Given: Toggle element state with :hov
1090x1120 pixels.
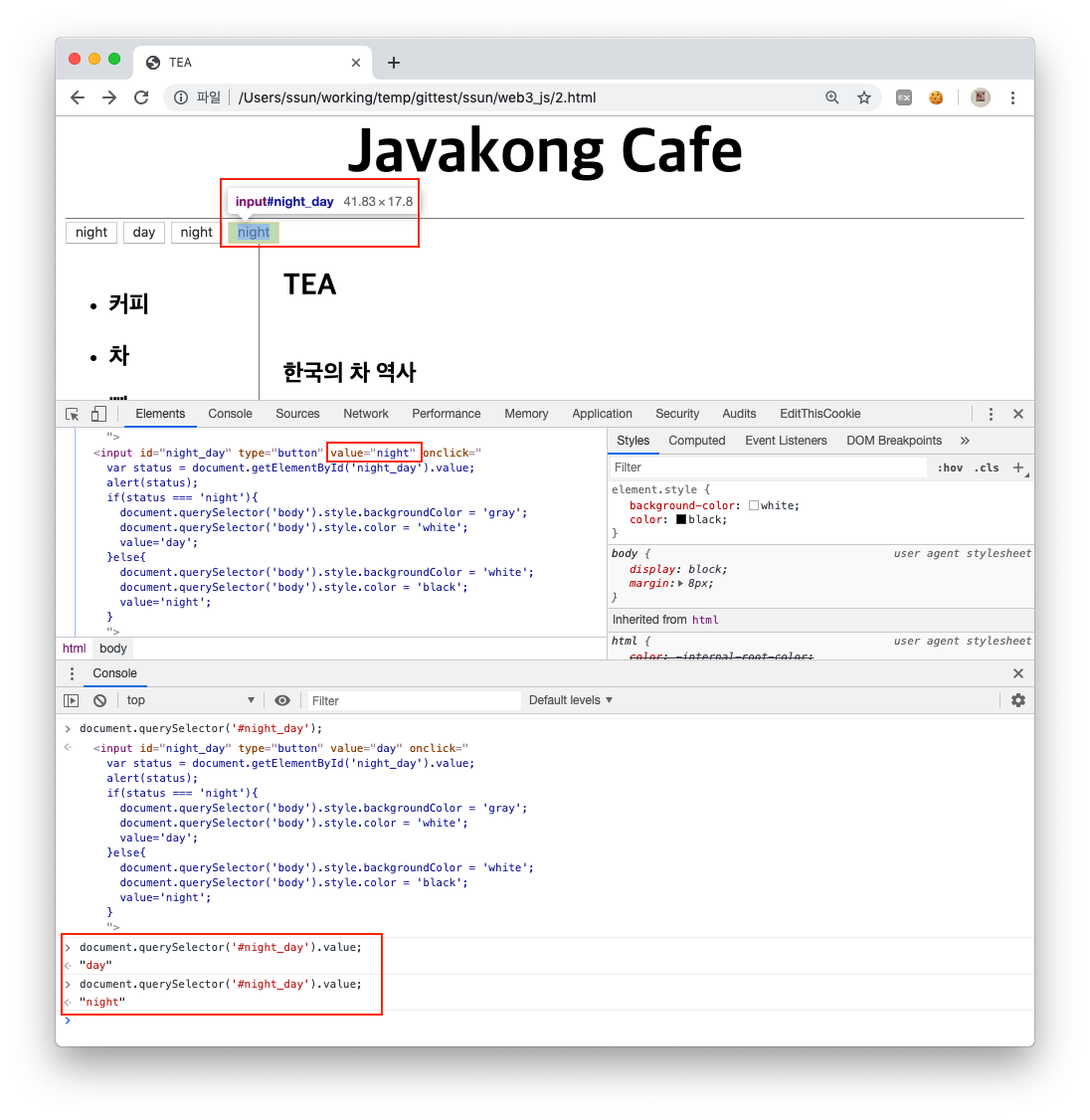Looking at the screenshot, I should click(x=950, y=467).
